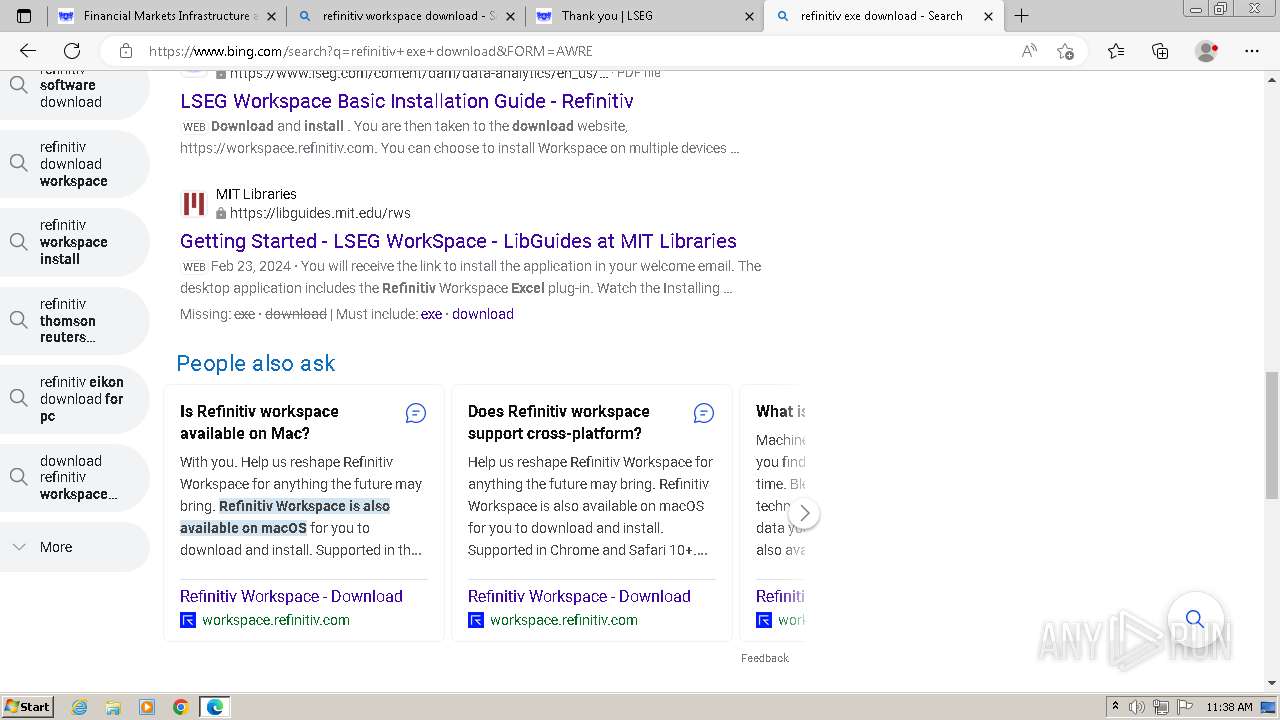Viewport: 1280px width, 720px height.
Task: Add this page to favorites
Action: pos(1065,51)
